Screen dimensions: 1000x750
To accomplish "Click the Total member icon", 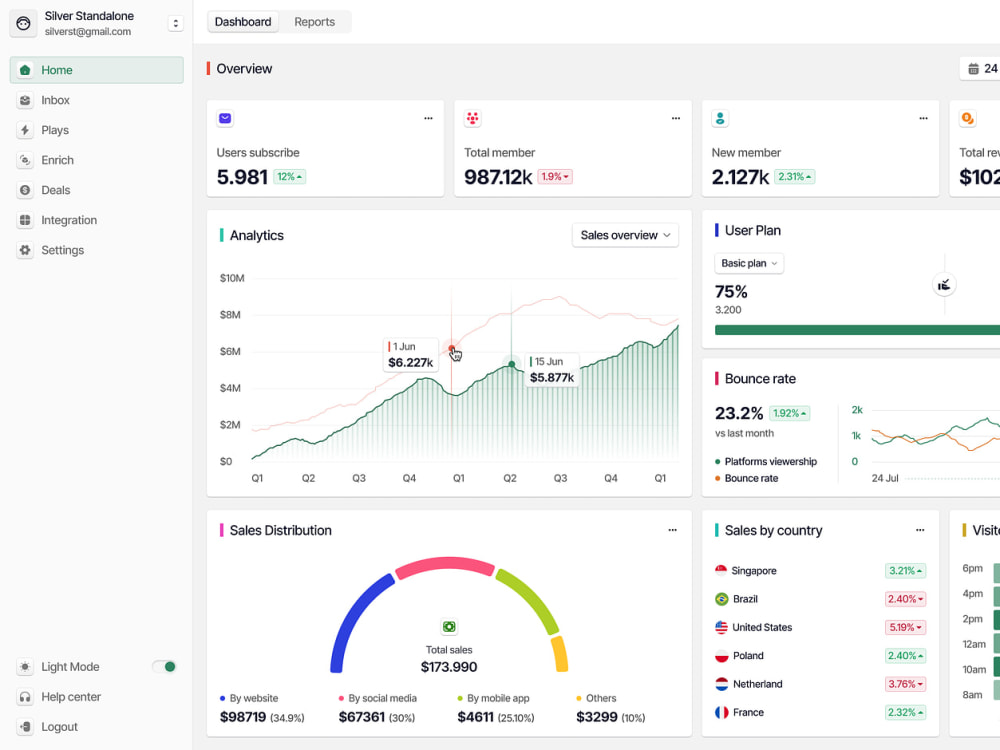I will click(x=473, y=119).
